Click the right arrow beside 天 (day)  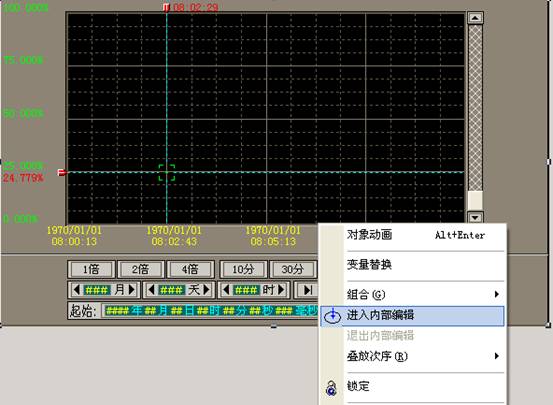(207, 290)
